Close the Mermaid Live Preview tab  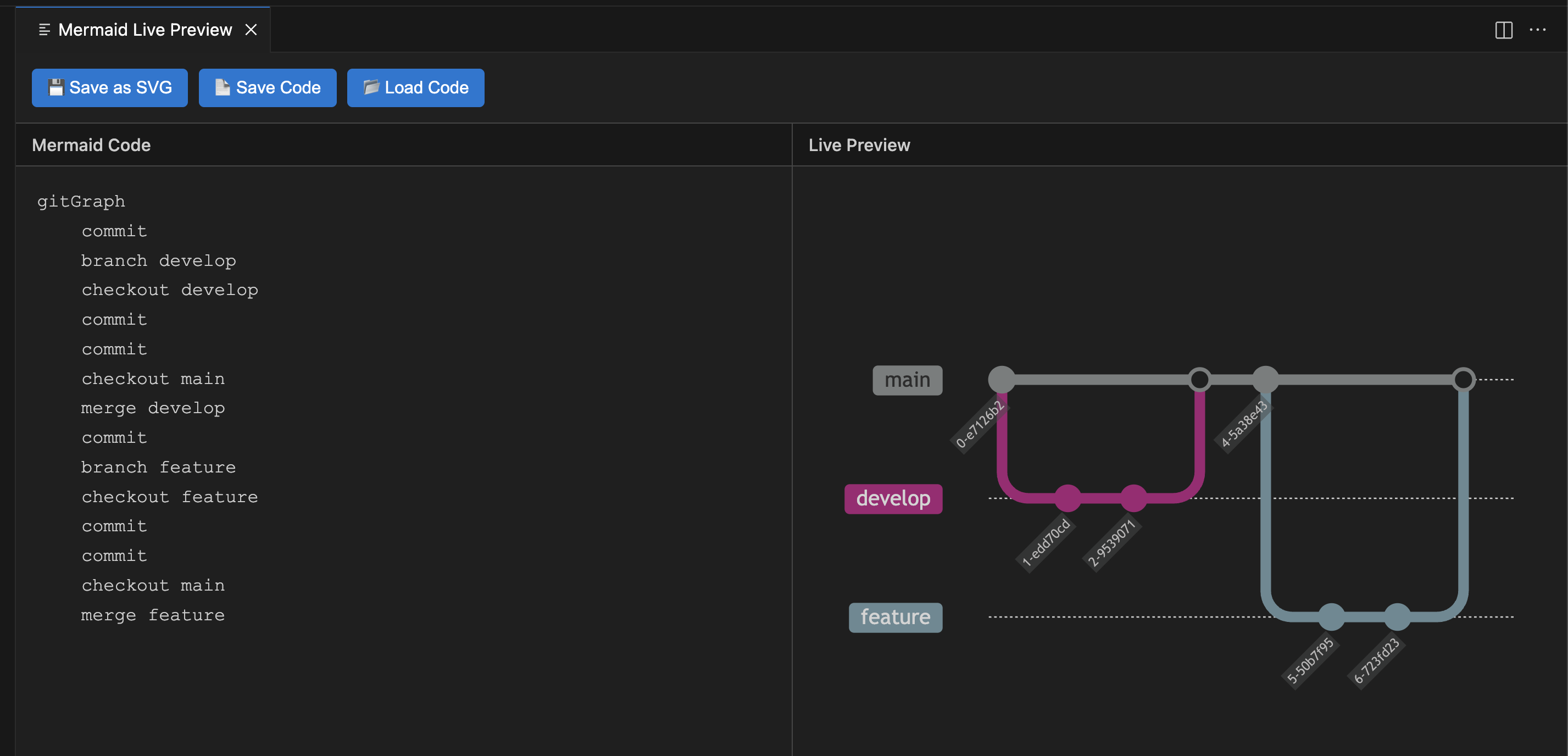pos(251,30)
